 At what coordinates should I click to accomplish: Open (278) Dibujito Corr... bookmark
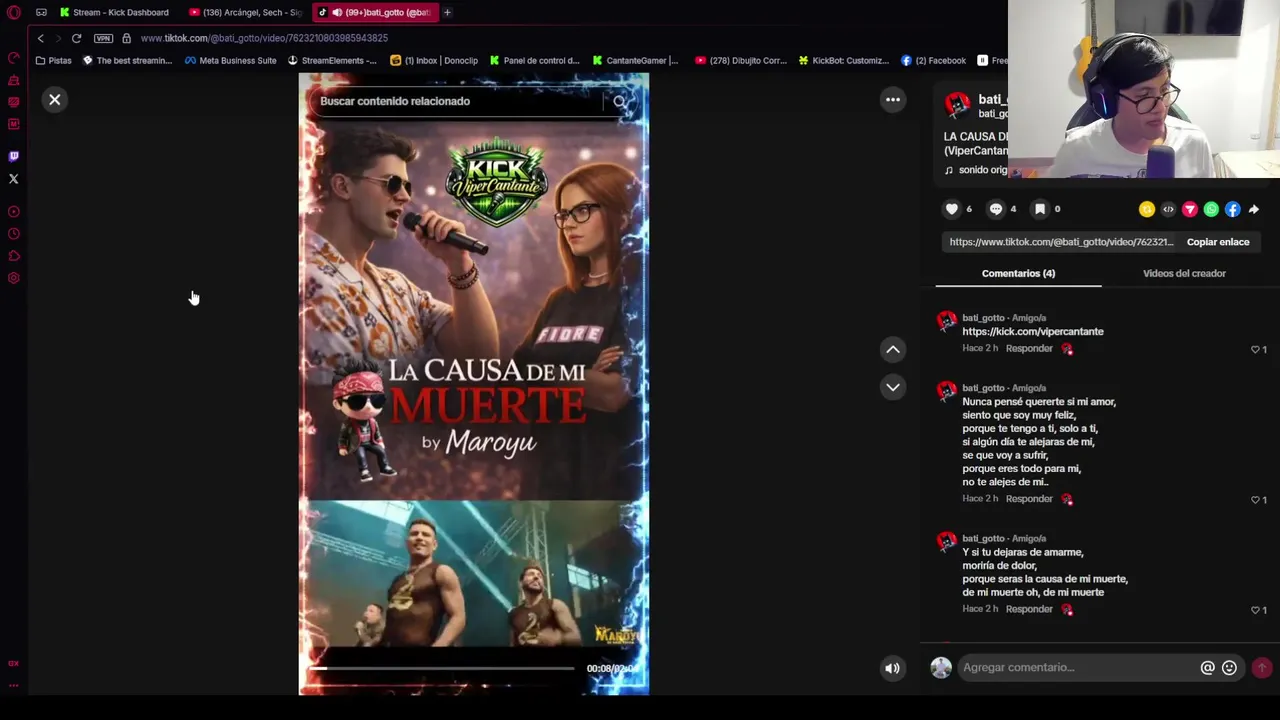[741, 60]
